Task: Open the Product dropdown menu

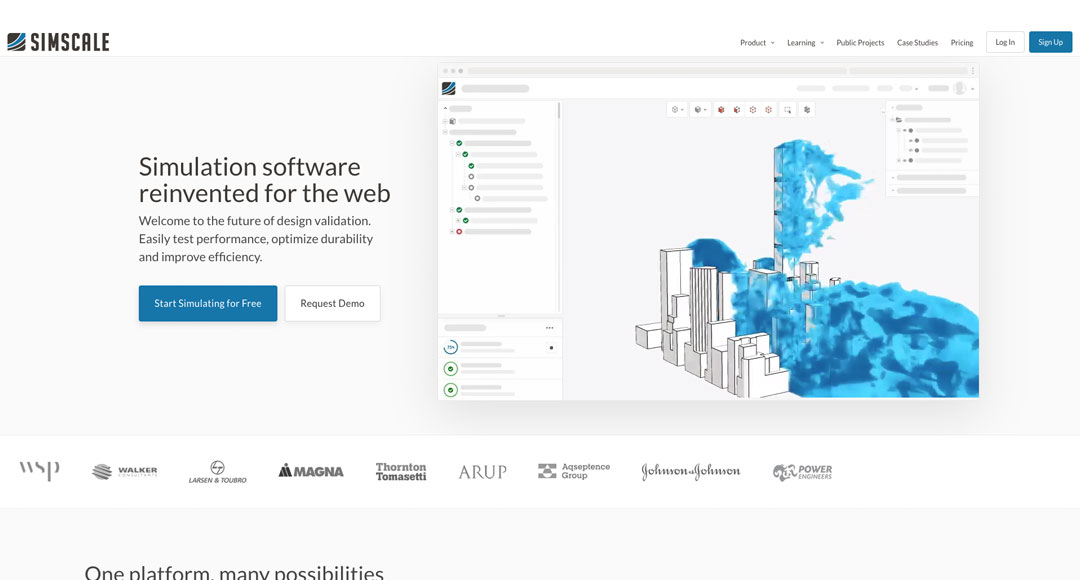Action: click(756, 43)
